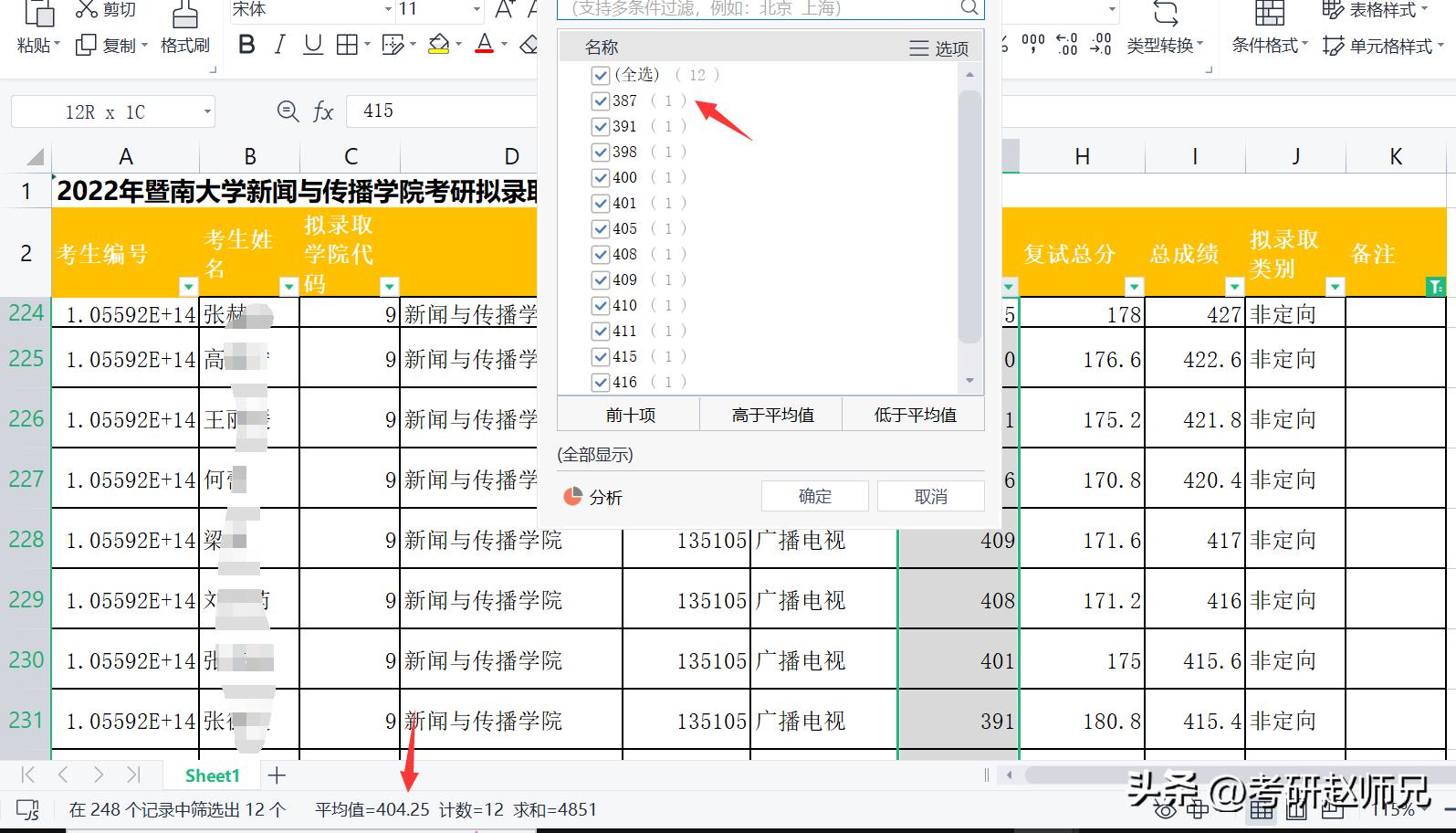Toggle Underline formatting

313,45
